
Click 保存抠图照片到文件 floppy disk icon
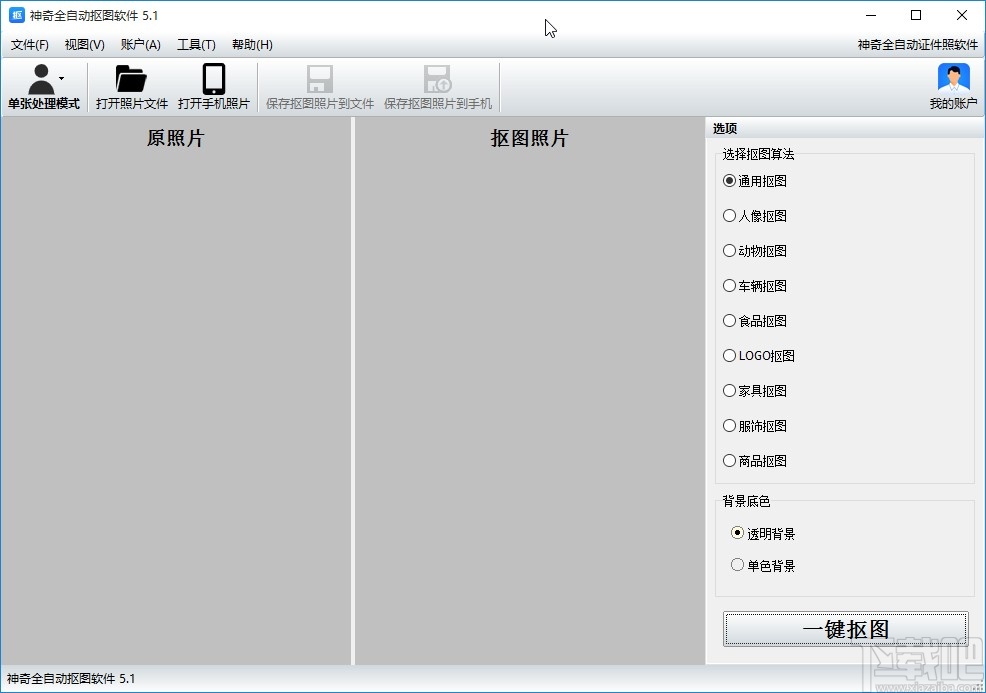319,79
